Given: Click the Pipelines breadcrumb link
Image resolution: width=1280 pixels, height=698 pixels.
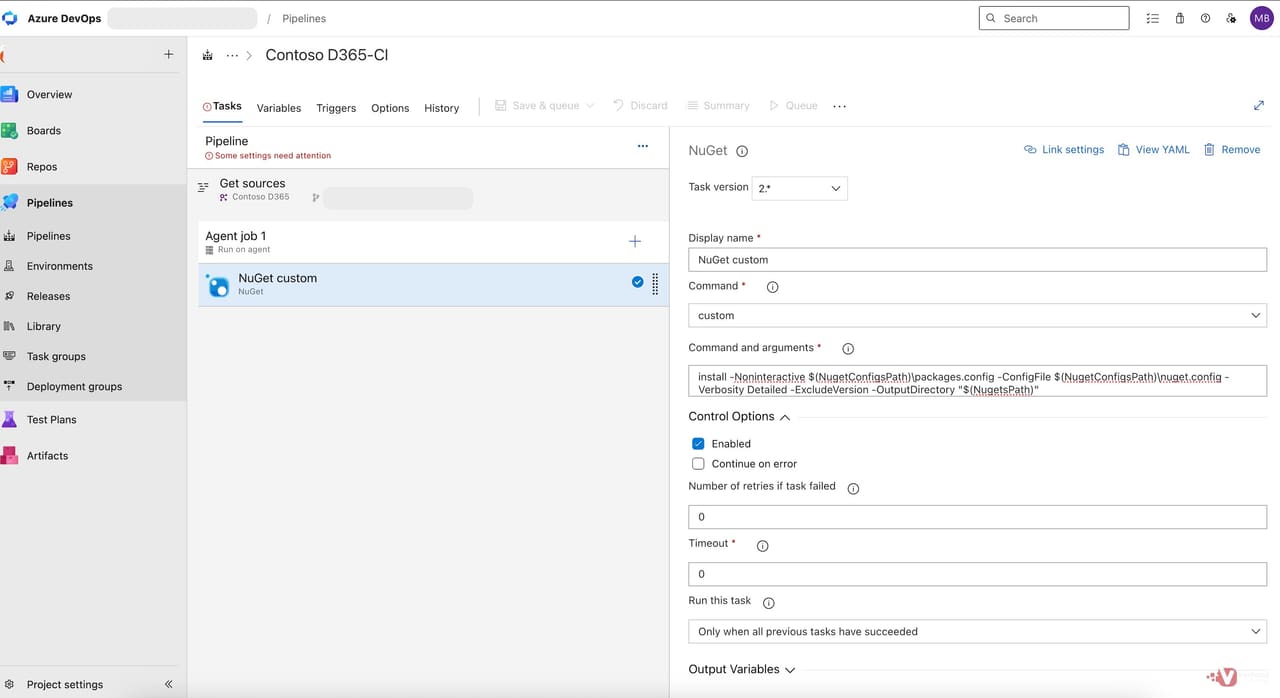Looking at the screenshot, I should coord(304,18).
